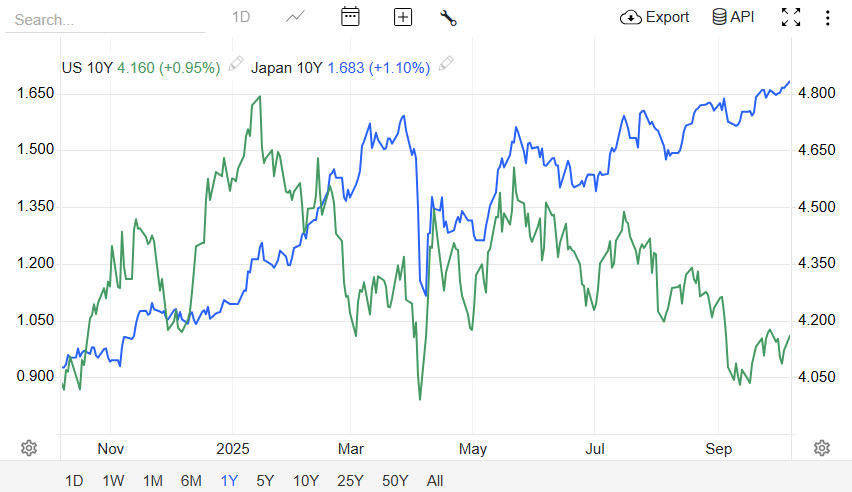Edit the US 10Y series pencil icon
852x492 pixels.
tap(236, 65)
